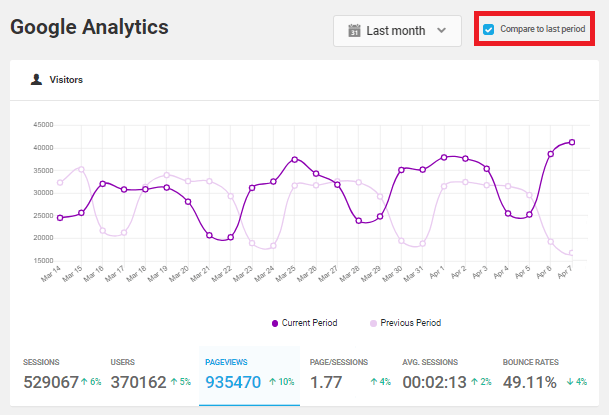Viewport: 610px width, 416px height.
Task: Click the light purple Previous Period legend dot
Action: 373,323
